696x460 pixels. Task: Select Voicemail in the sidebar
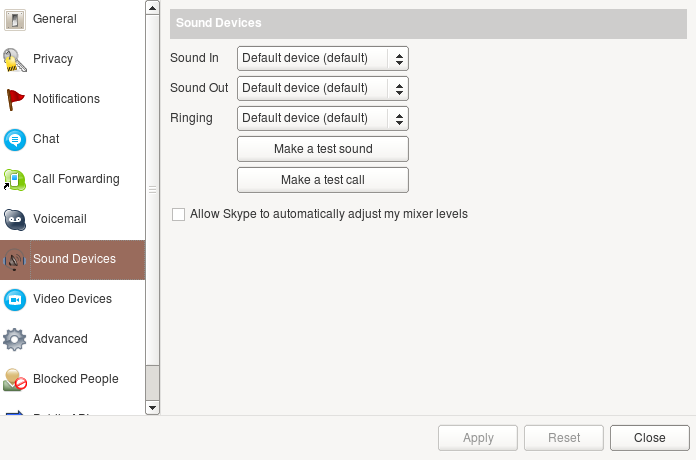(x=72, y=219)
